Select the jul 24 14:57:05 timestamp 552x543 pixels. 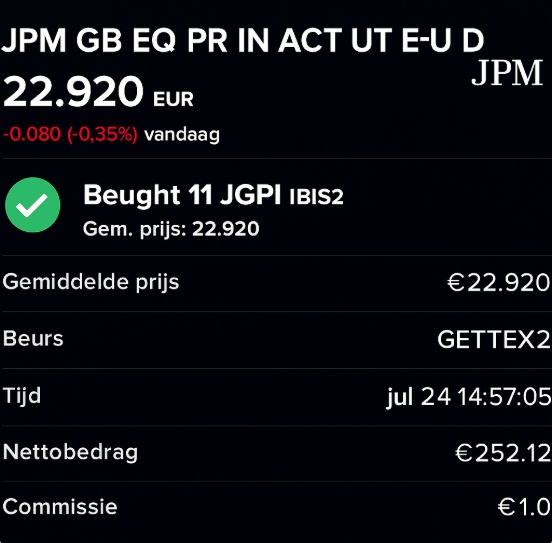pos(469,397)
